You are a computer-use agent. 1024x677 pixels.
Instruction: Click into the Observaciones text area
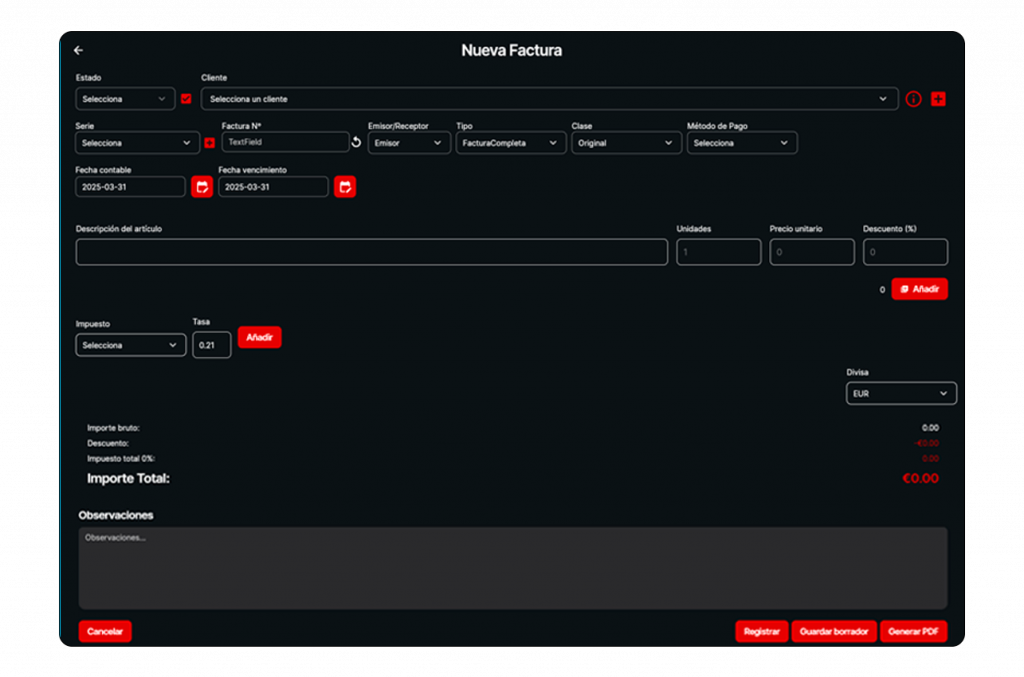click(512, 568)
